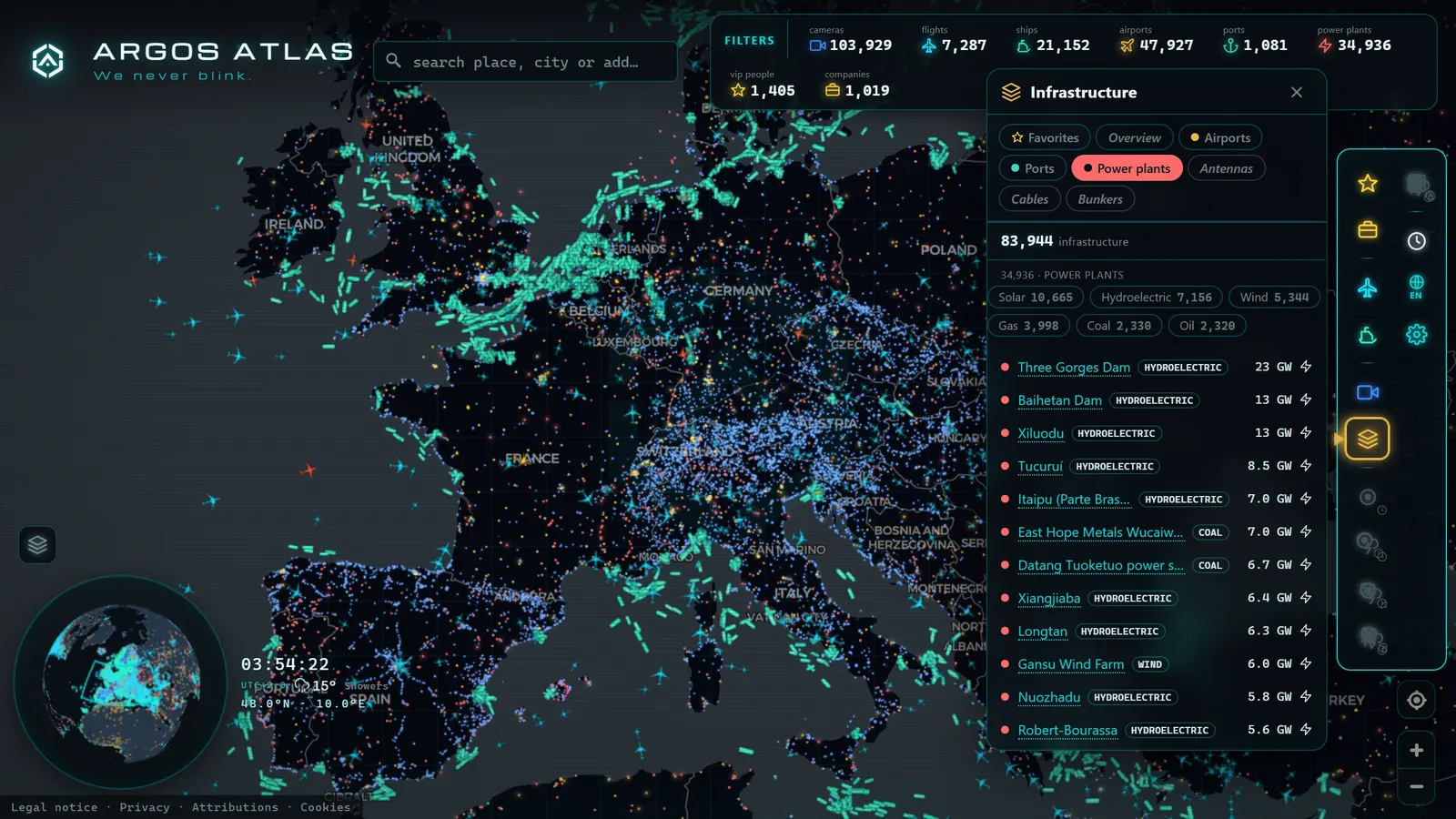Open the Xiangjiaba power plant link

[x=1049, y=598]
